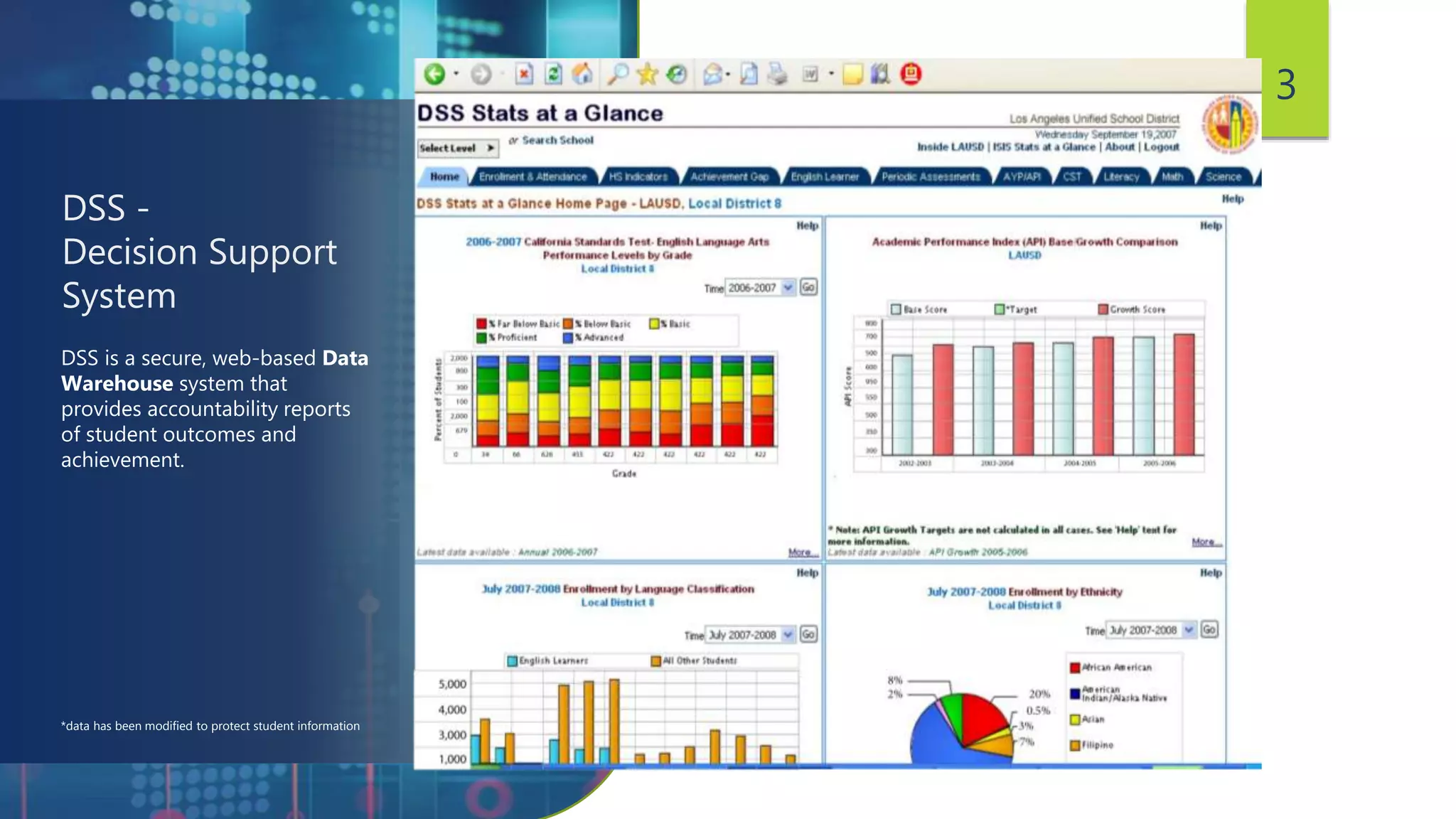Click the yellow note toolbar icon

[x=852, y=74]
